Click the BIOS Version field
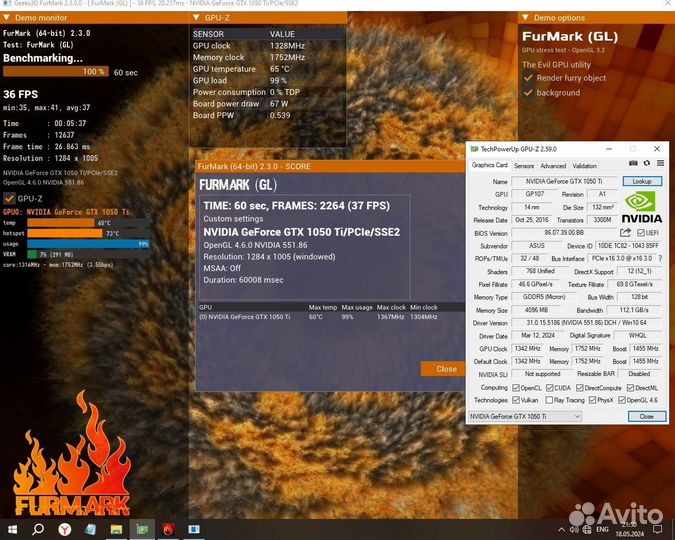675x540 pixels. click(x=564, y=233)
